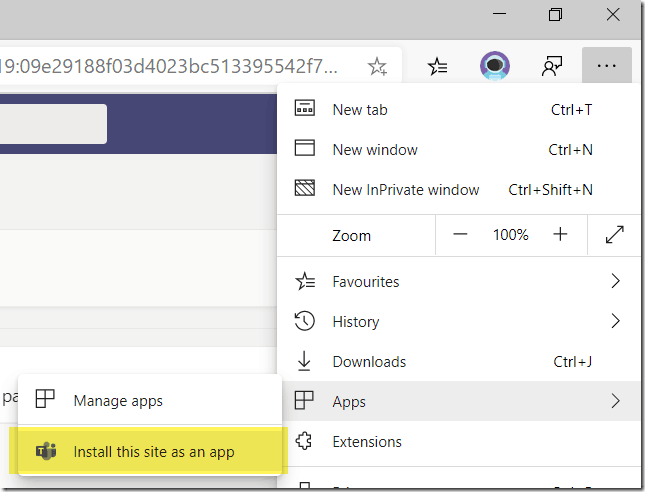Click the Teams icon beside Install option
The image size is (645, 492).
(45, 452)
